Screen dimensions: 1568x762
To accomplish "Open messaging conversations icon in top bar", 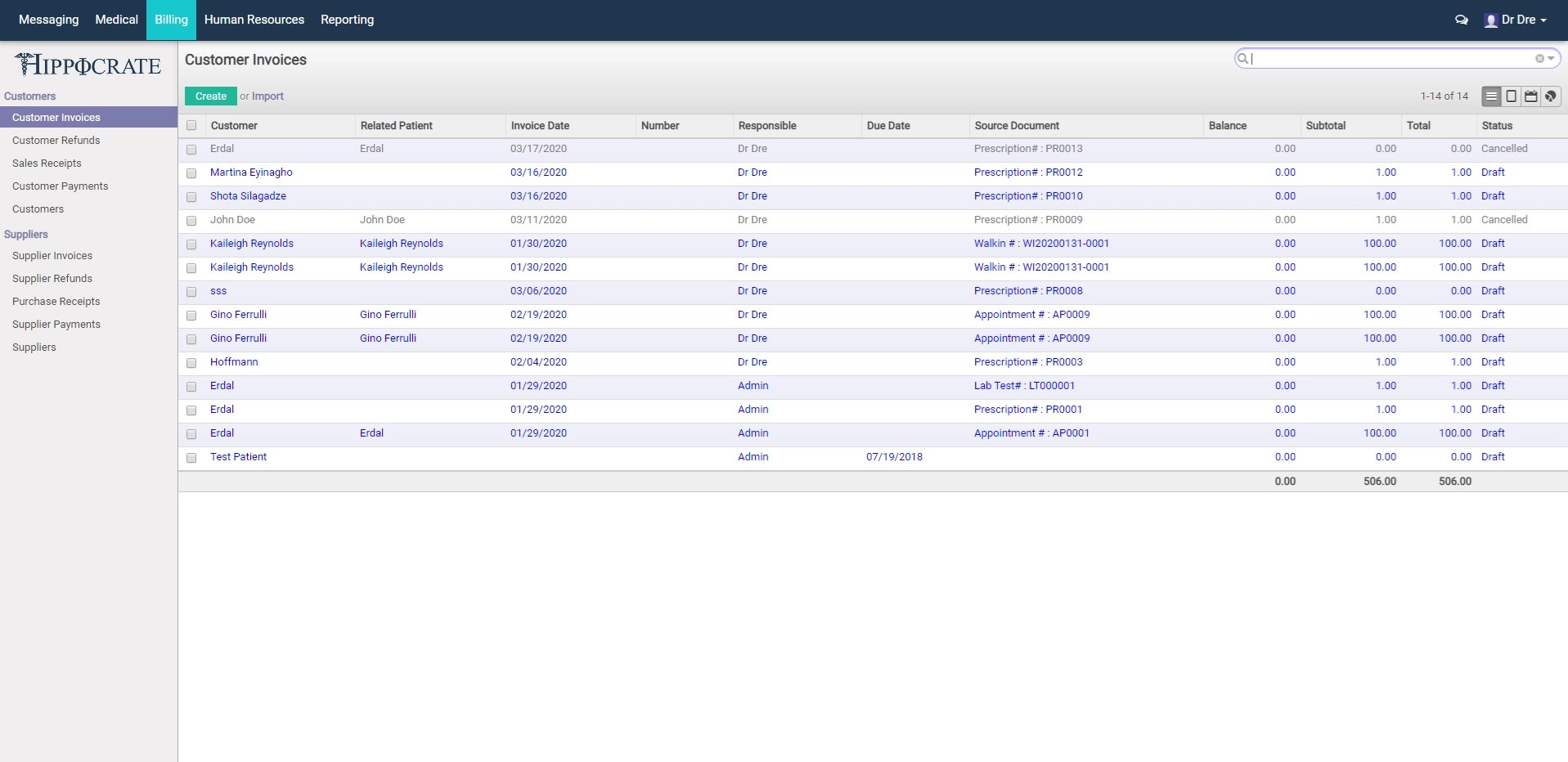I will click(1461, 20).
